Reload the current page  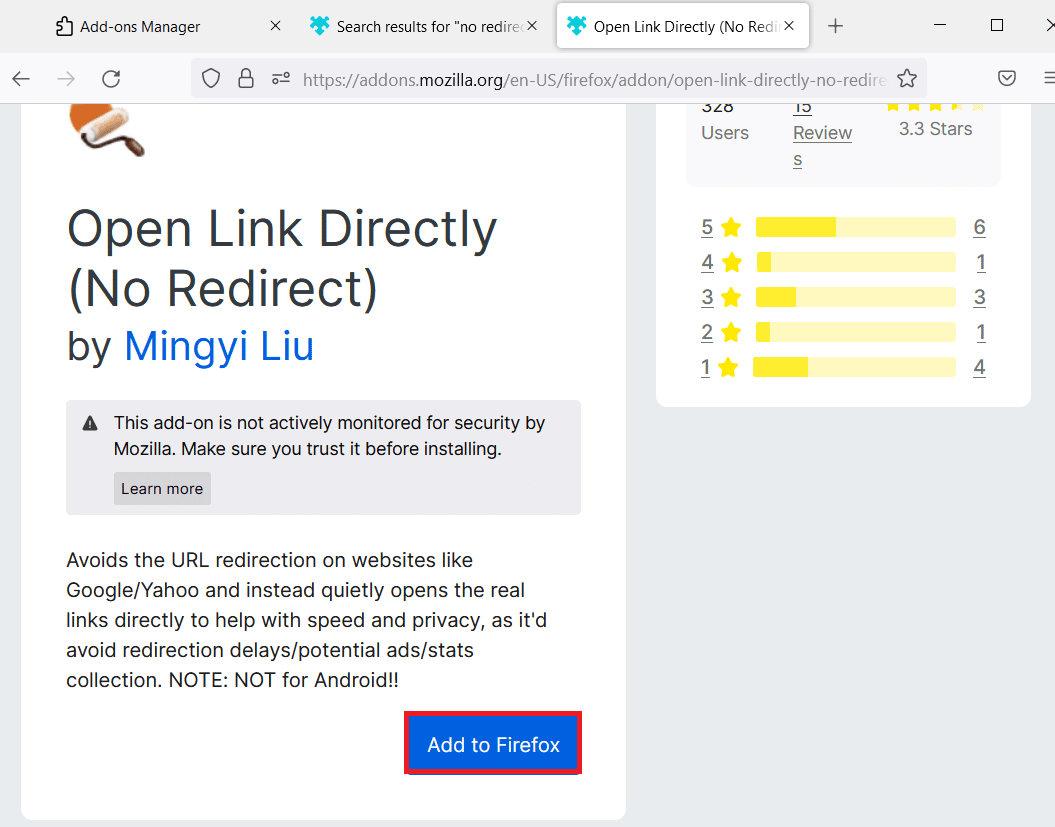click(111, 79)
